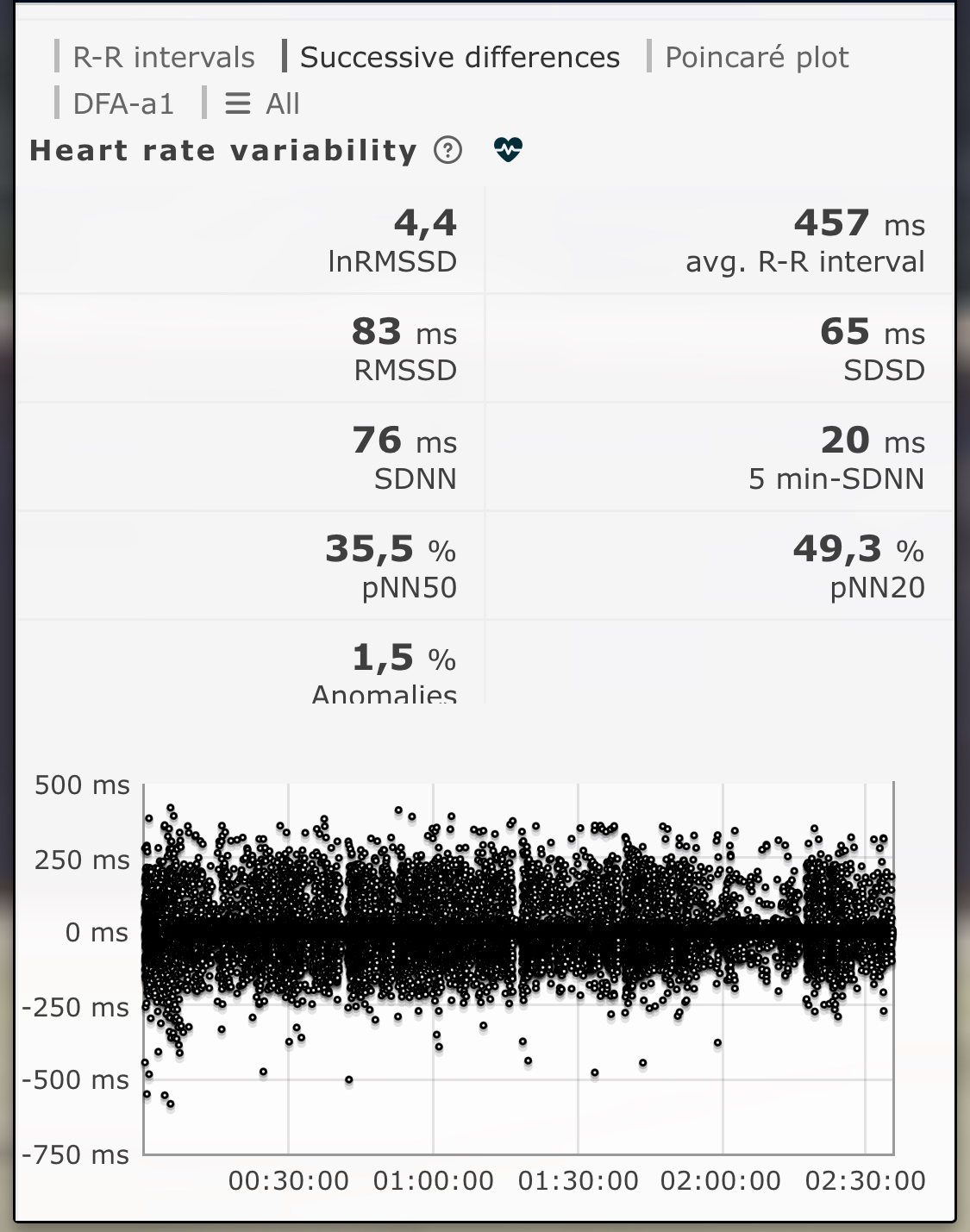This screenshot has height=1232, width=970.
Task: Click the 01:00:00 time axis label
Action: (434, 1180)
